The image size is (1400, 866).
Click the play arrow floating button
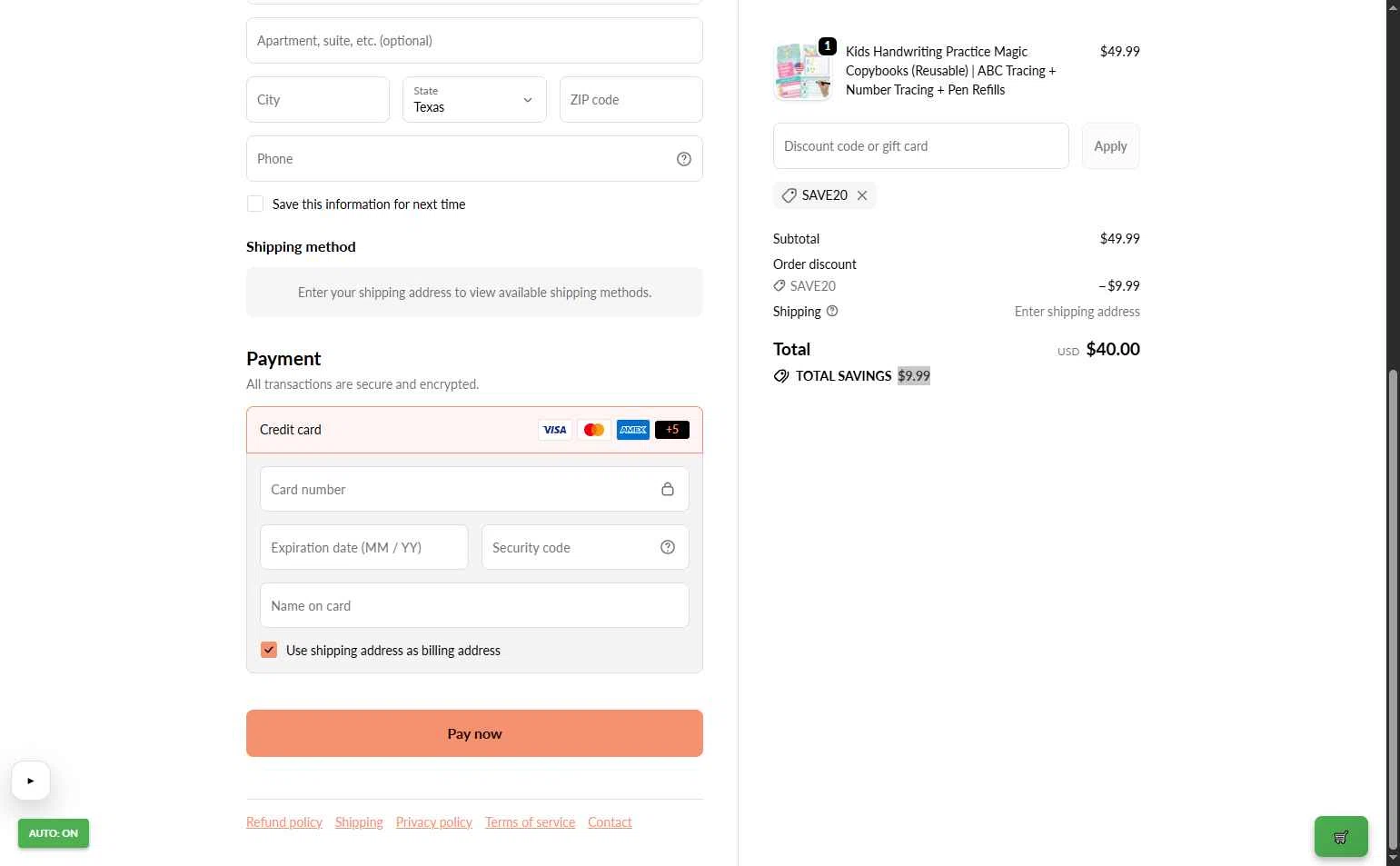tap(31, 781)
